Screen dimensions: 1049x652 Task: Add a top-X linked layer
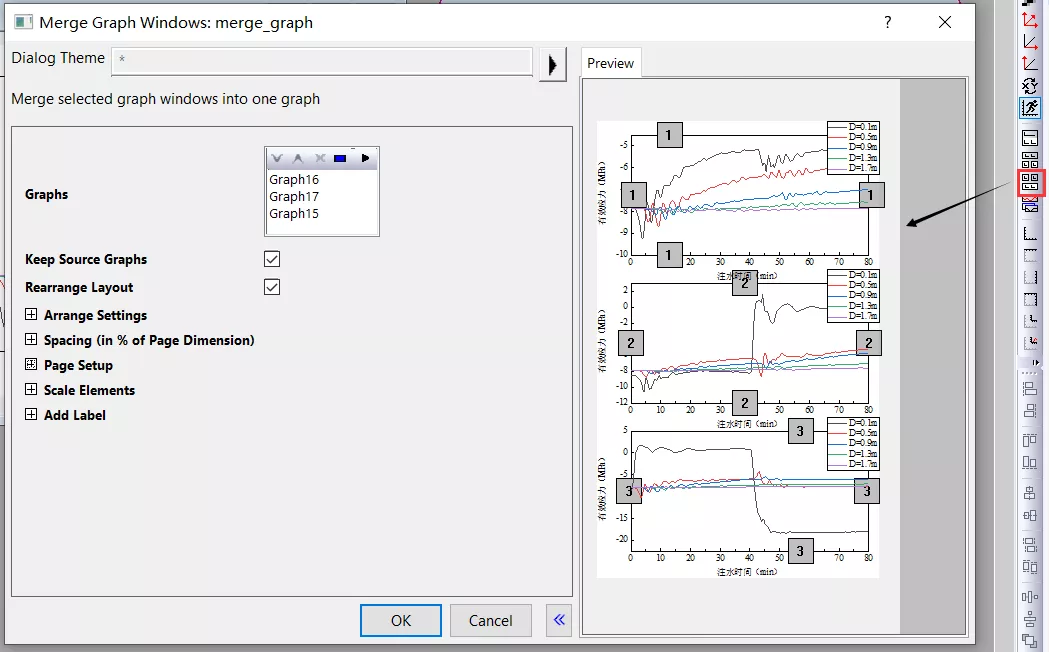coord(1030,255)
